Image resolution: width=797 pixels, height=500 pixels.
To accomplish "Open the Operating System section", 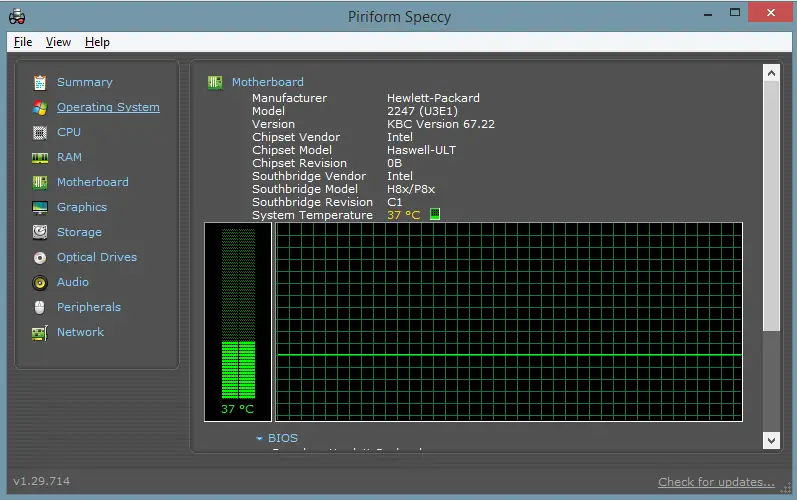I will 108,107.
